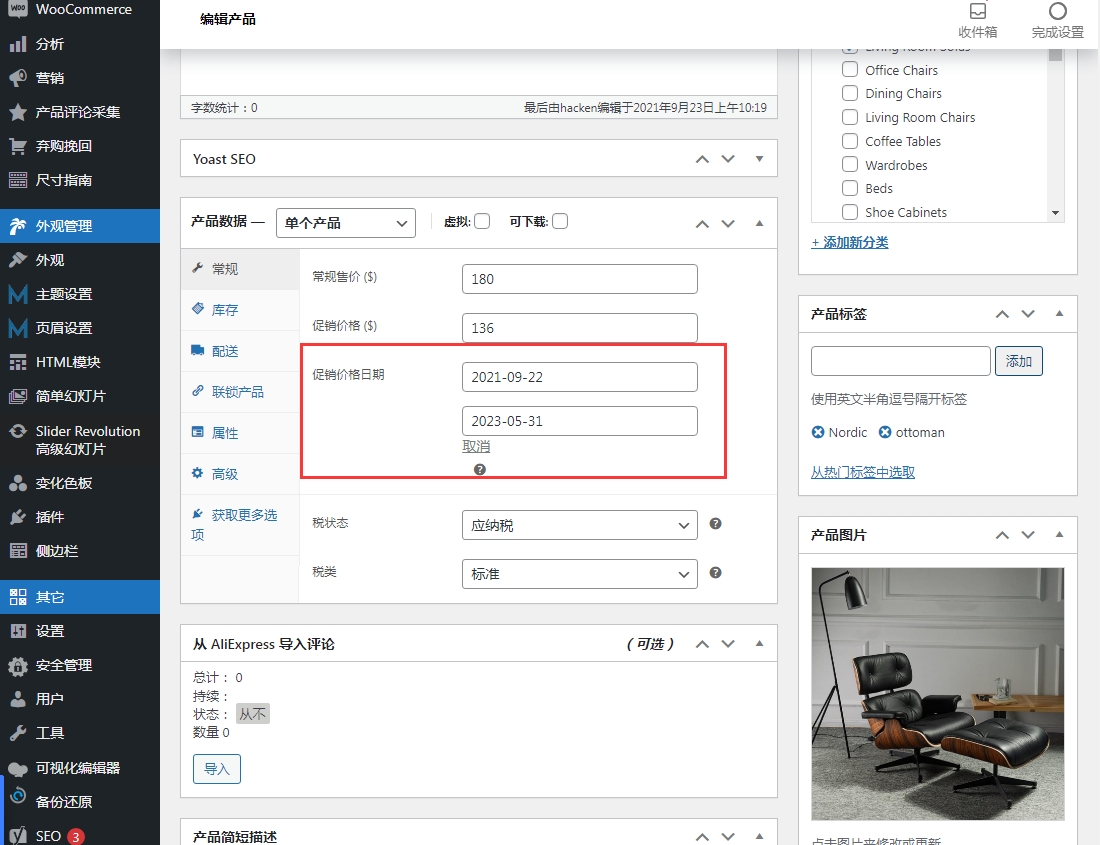
Task: Collapse the 产品图片 panel triangle
Action: pyautogui.click(x=1059, y=534)
